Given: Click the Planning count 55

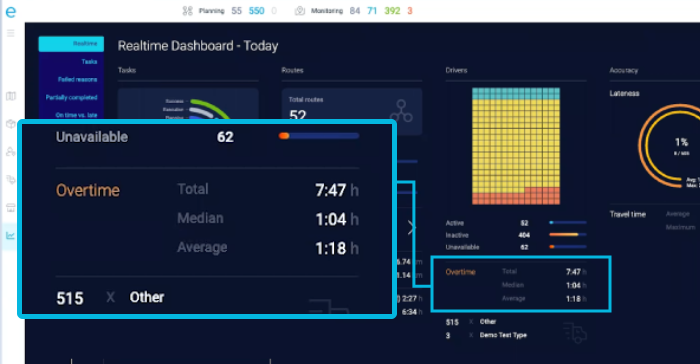Looking at the screenshot, I should 237,11.
